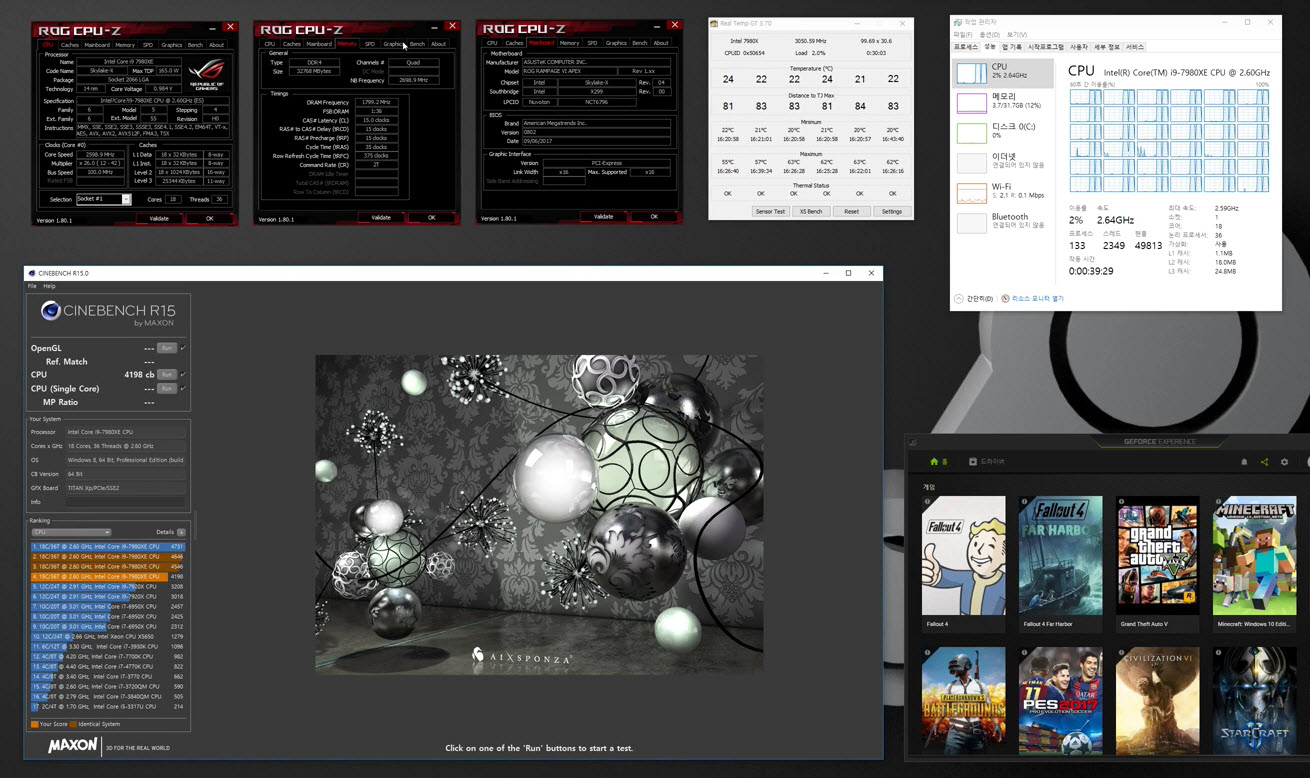The image size is (1310, 778).
Task: Click info icon on PES 2017 card
Action: click(1024, 653)
